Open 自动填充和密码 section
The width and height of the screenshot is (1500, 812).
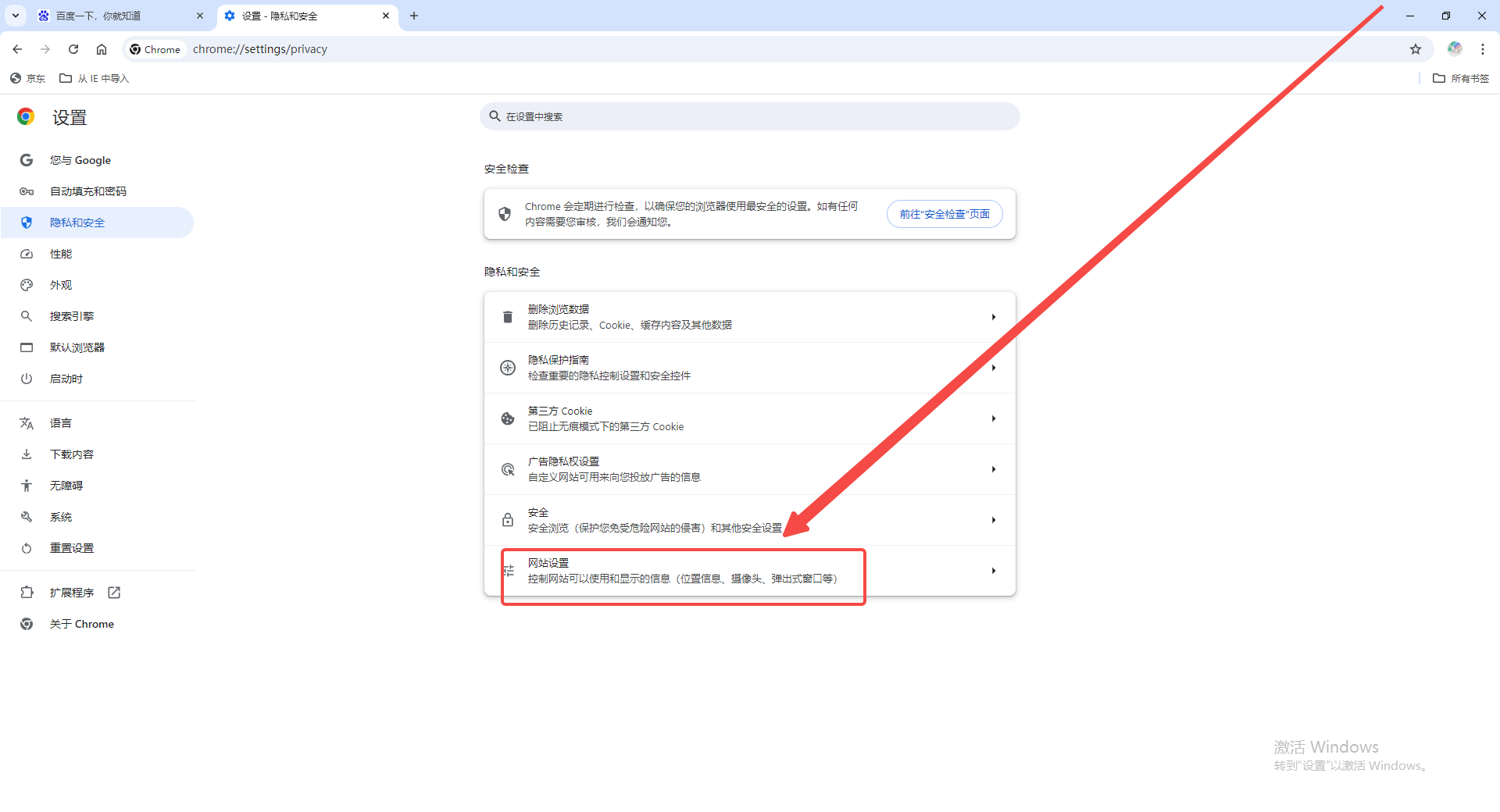(97, 191)
